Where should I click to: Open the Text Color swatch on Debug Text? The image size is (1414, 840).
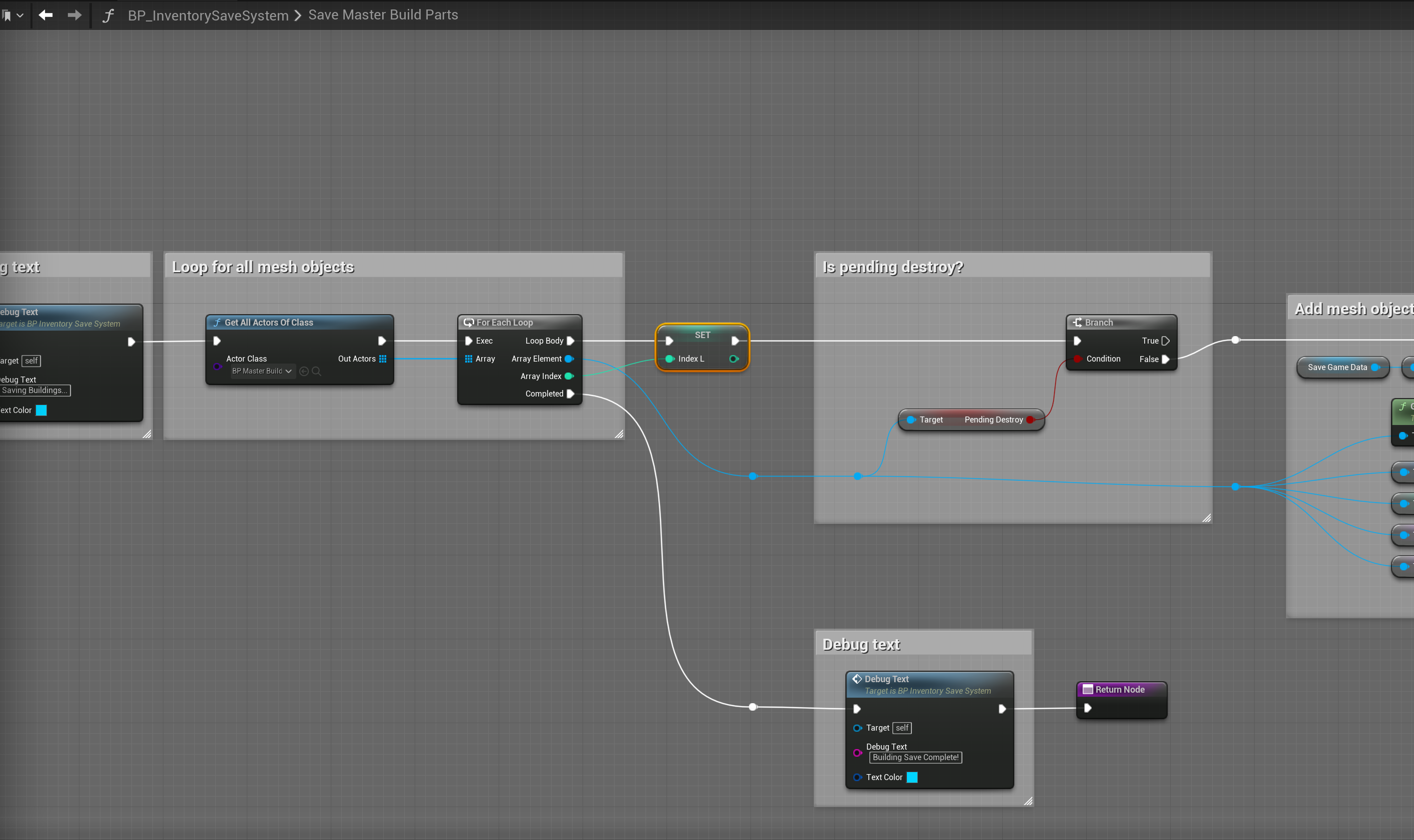coord(912,777)
